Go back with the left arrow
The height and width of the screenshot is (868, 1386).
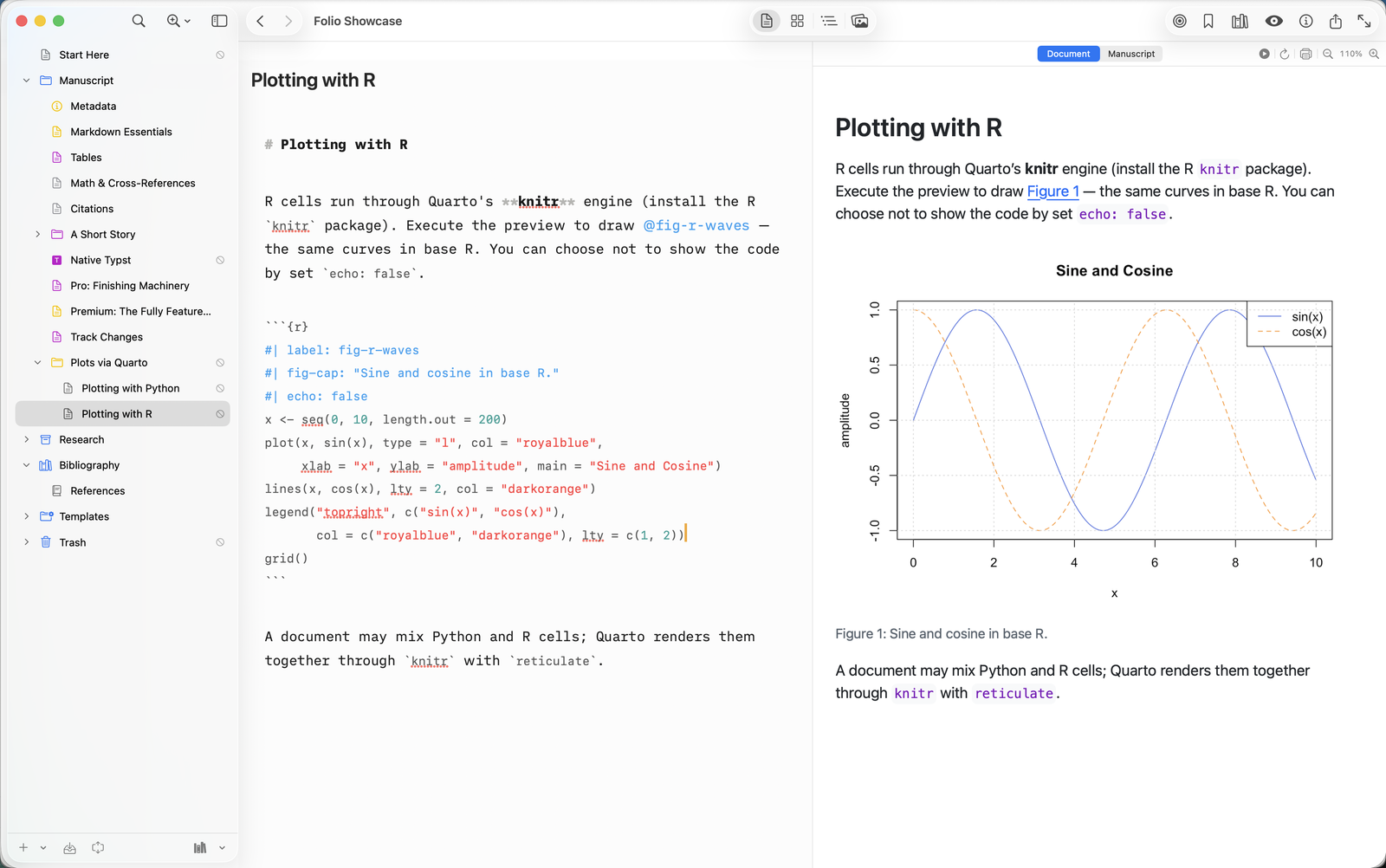pos(260,21)
